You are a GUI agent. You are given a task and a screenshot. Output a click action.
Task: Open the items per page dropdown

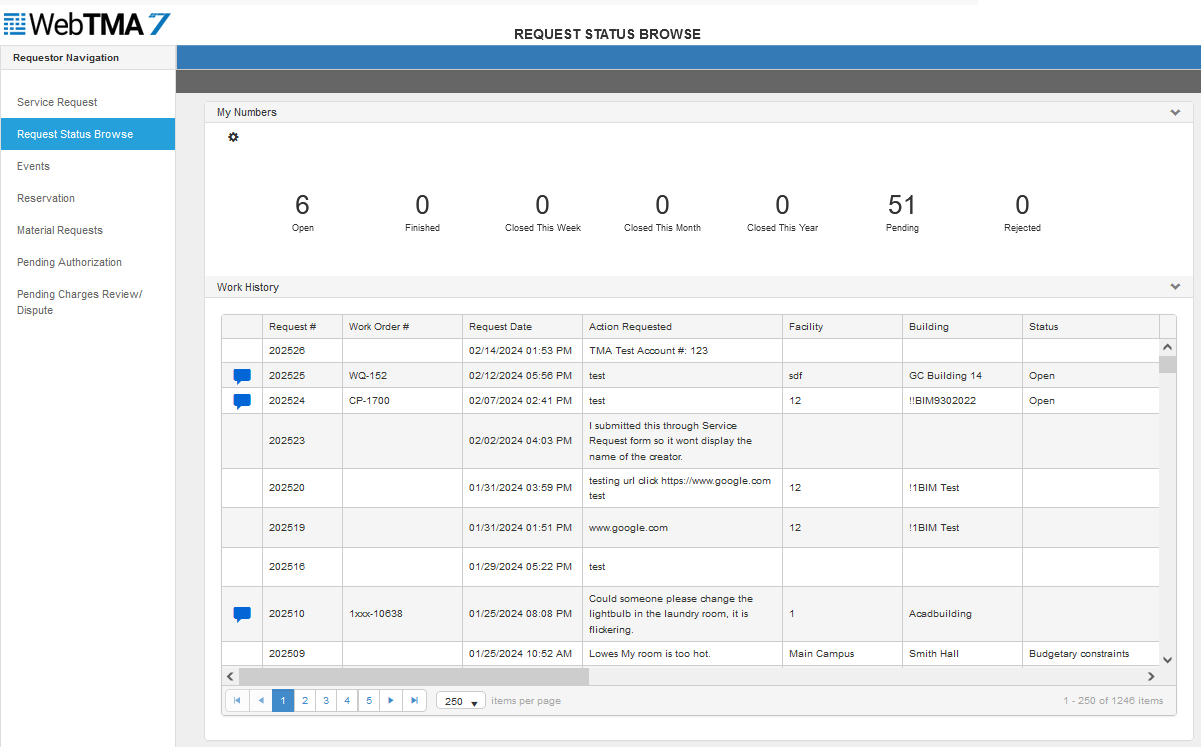460,700
